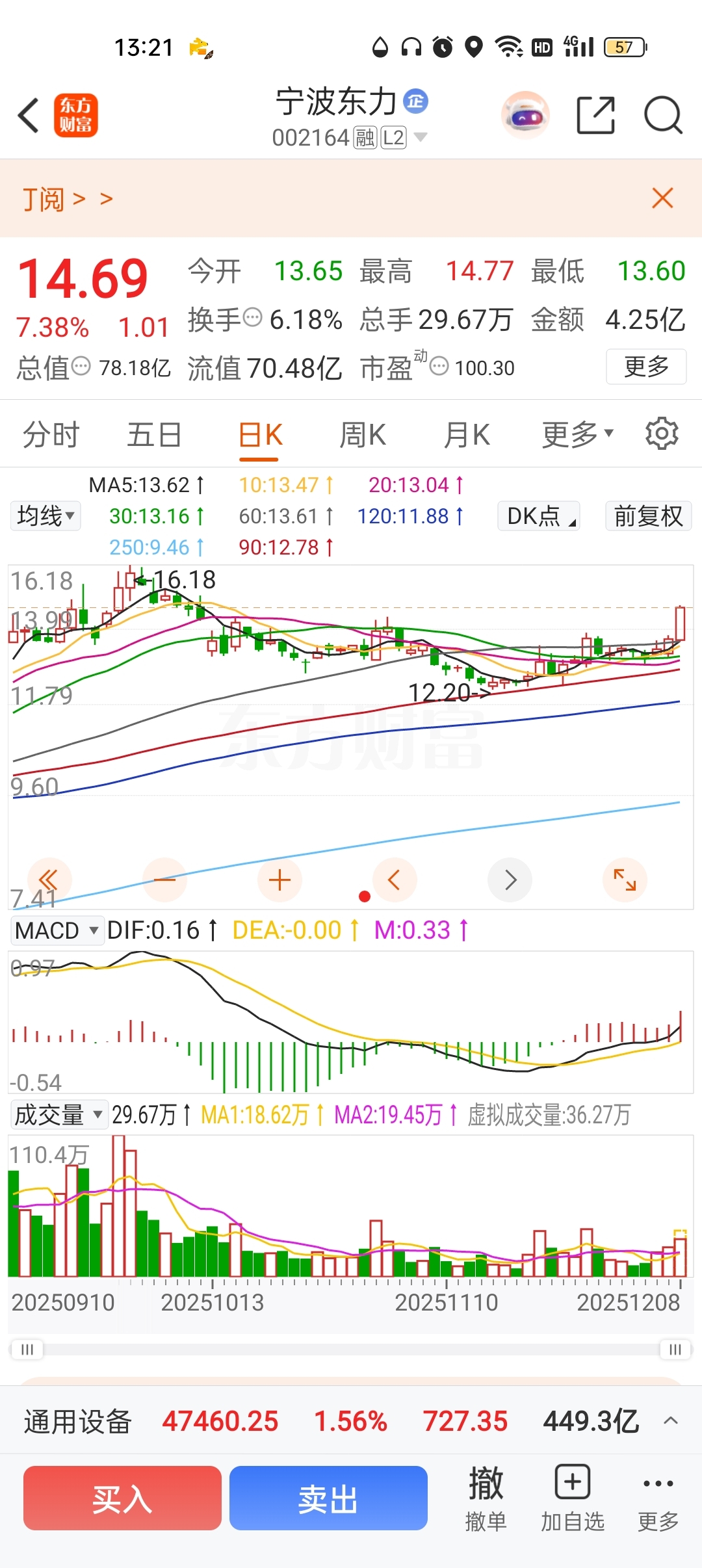This screenshot has height=1568, width=702.
Task: Open the 通用设备 sector link
Action: click(x=78, y=1421)
